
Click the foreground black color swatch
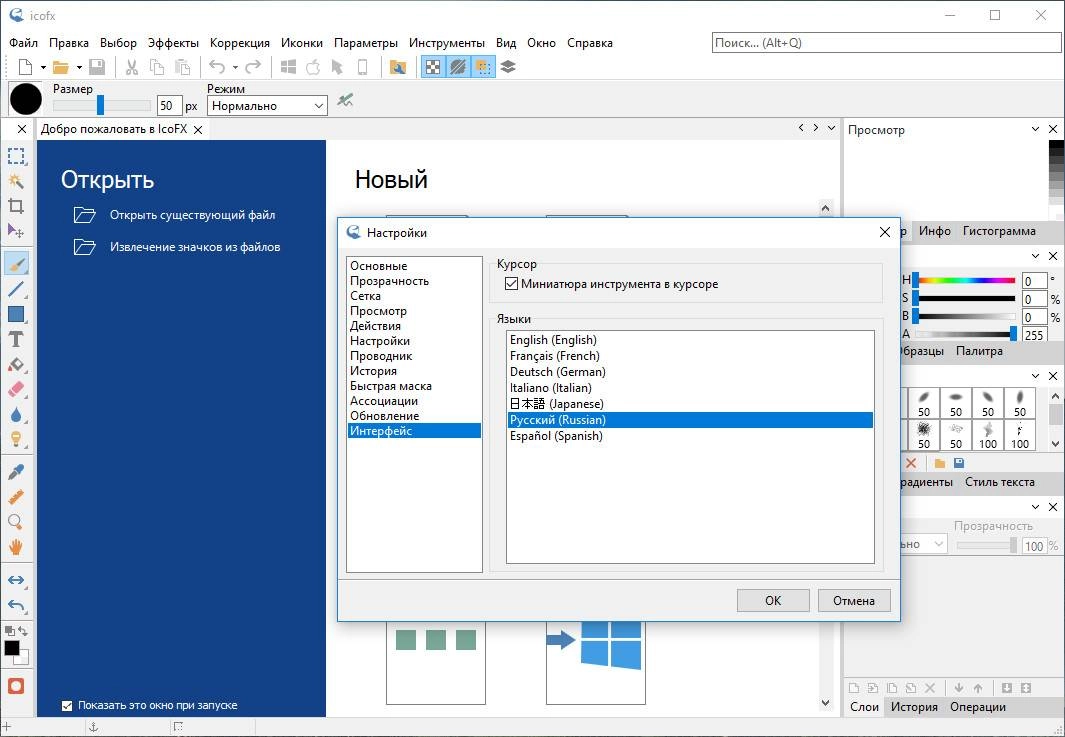pyautogui.click(x=12, y=648)
